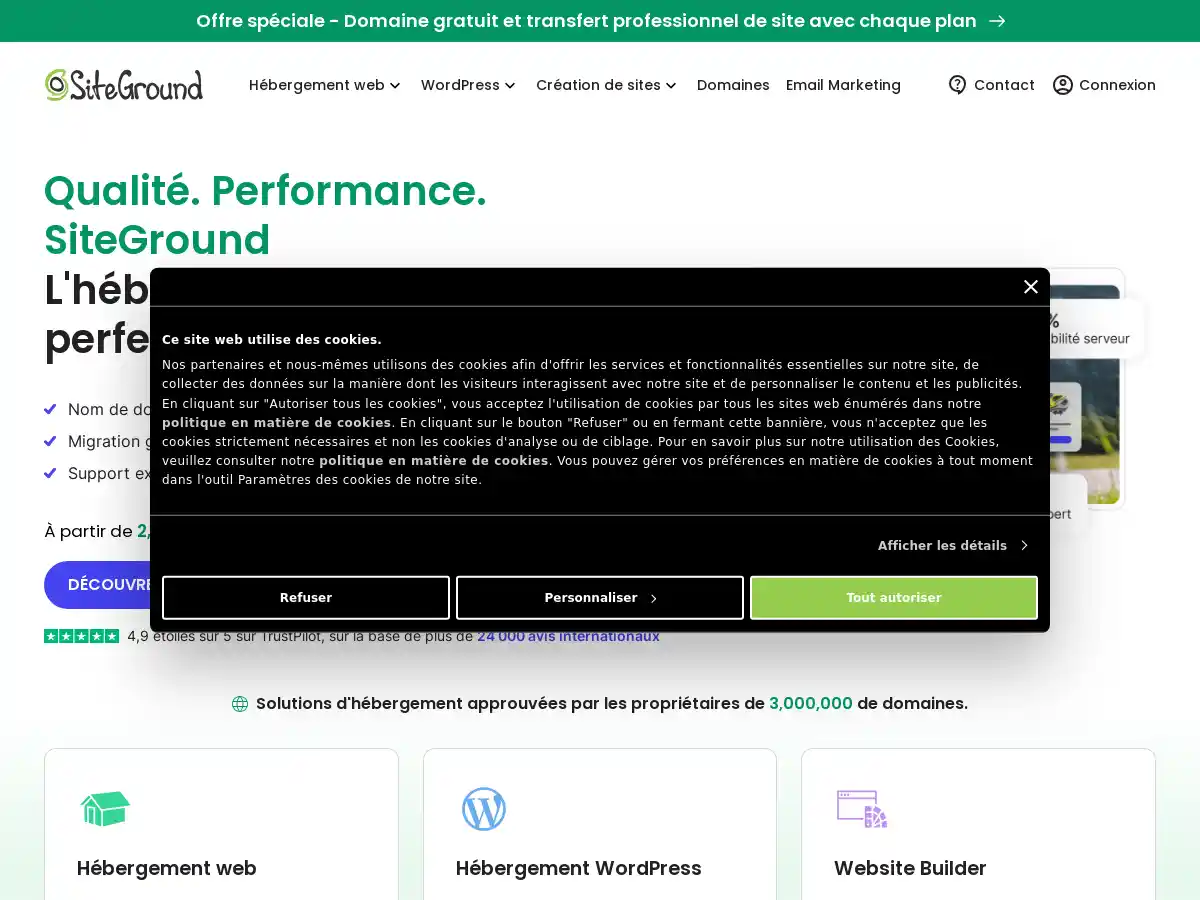Screen dimensions: 1200x900
Task: Open the politique en matière de cookies link
Action: click(x=275, y=422)
